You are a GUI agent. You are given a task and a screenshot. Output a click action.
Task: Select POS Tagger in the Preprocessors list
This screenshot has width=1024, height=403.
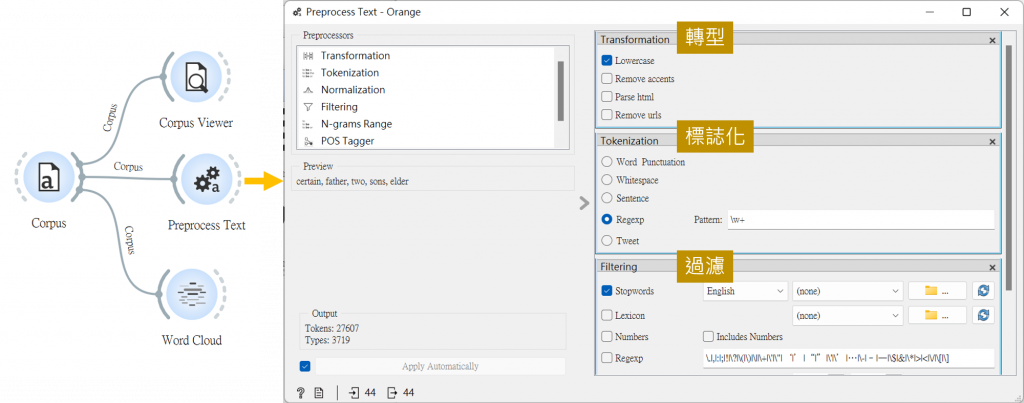coord(347,141)
